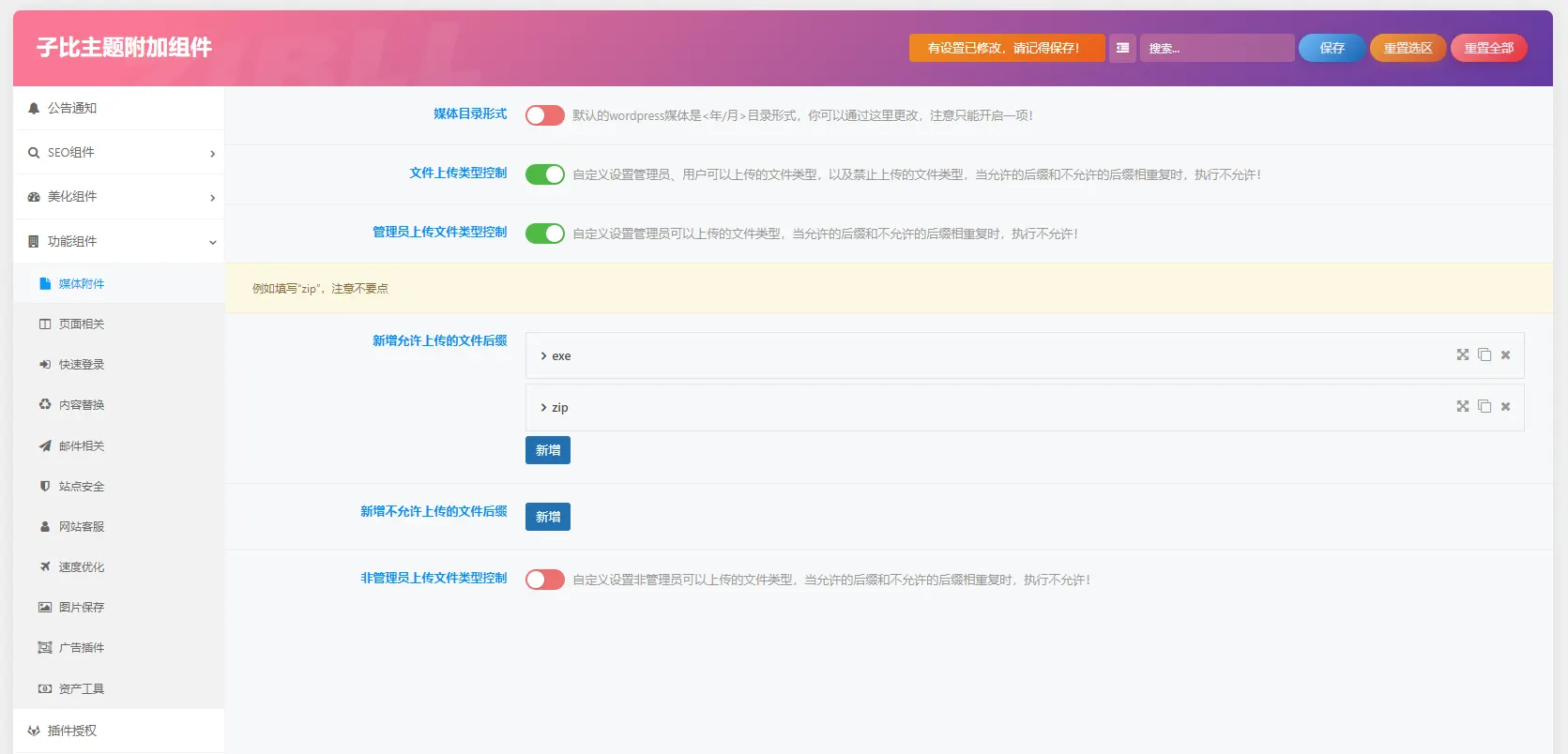Click the icon beside 插件授权

tap(34, 731)
